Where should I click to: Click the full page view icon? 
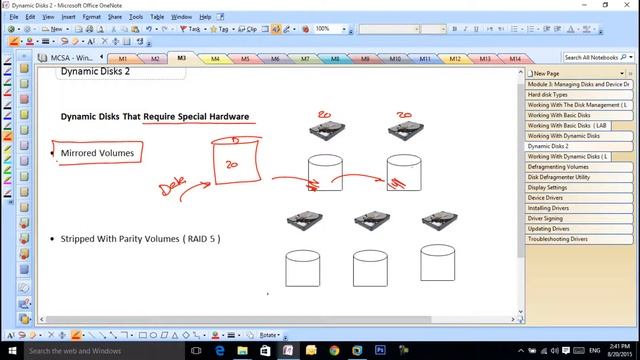click(x=265, y=29)
